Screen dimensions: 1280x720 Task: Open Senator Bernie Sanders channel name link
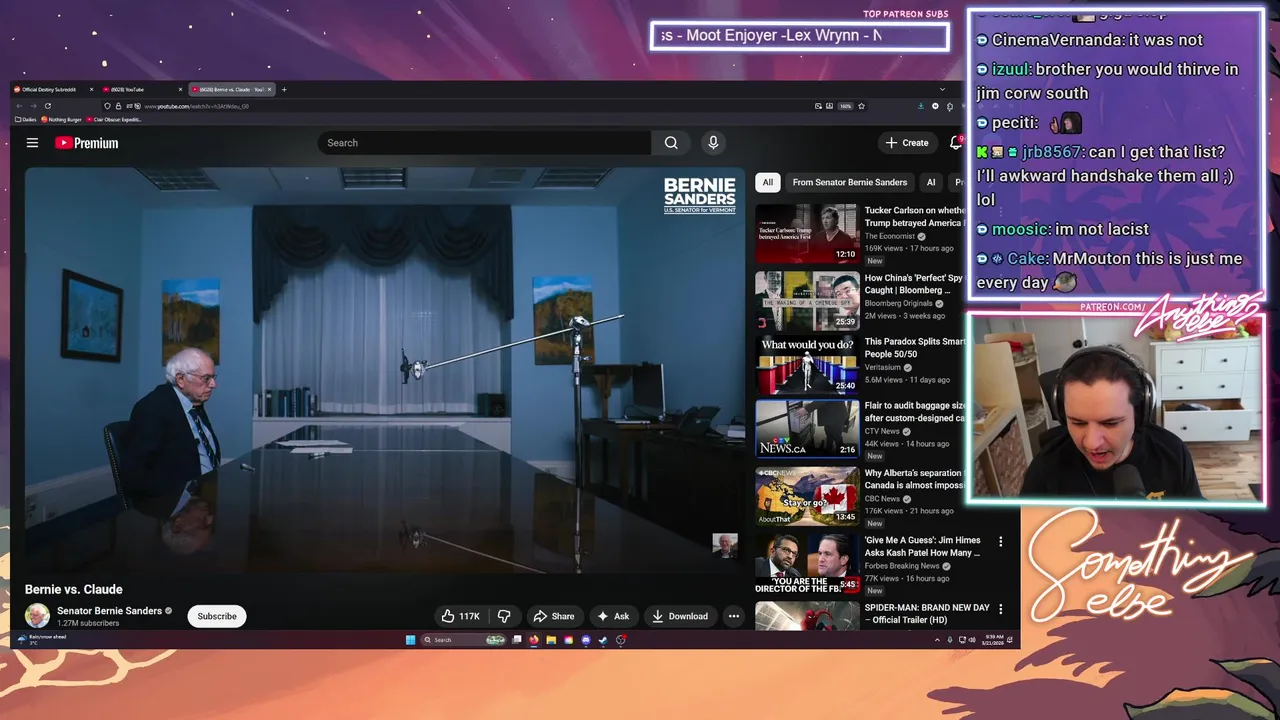tap(109, 611)
